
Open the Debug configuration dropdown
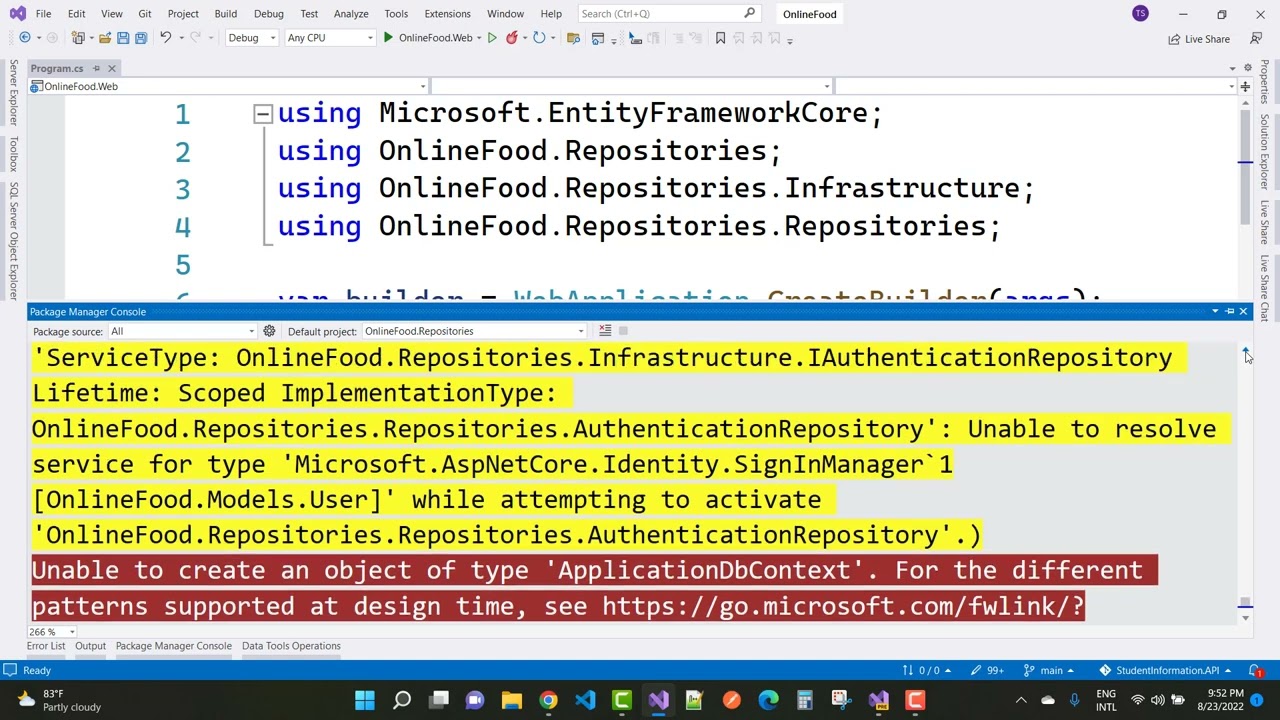coord(251,38)
